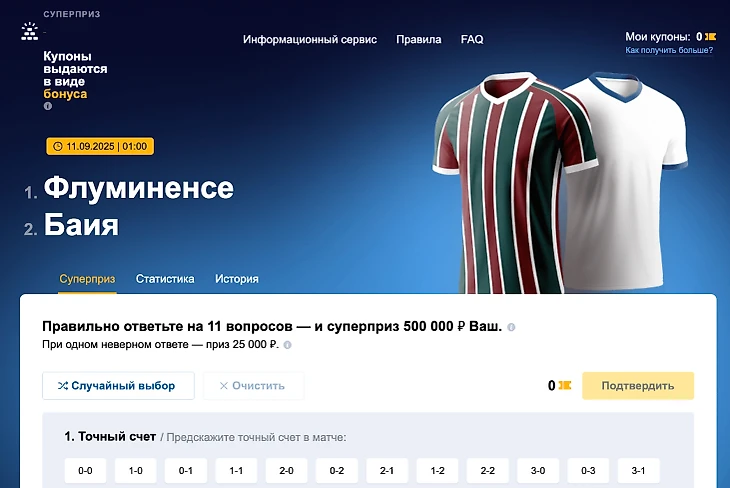Click the Fluminense striped jersey image
This screenshot has width=730, height=488.
coord(512,184)
